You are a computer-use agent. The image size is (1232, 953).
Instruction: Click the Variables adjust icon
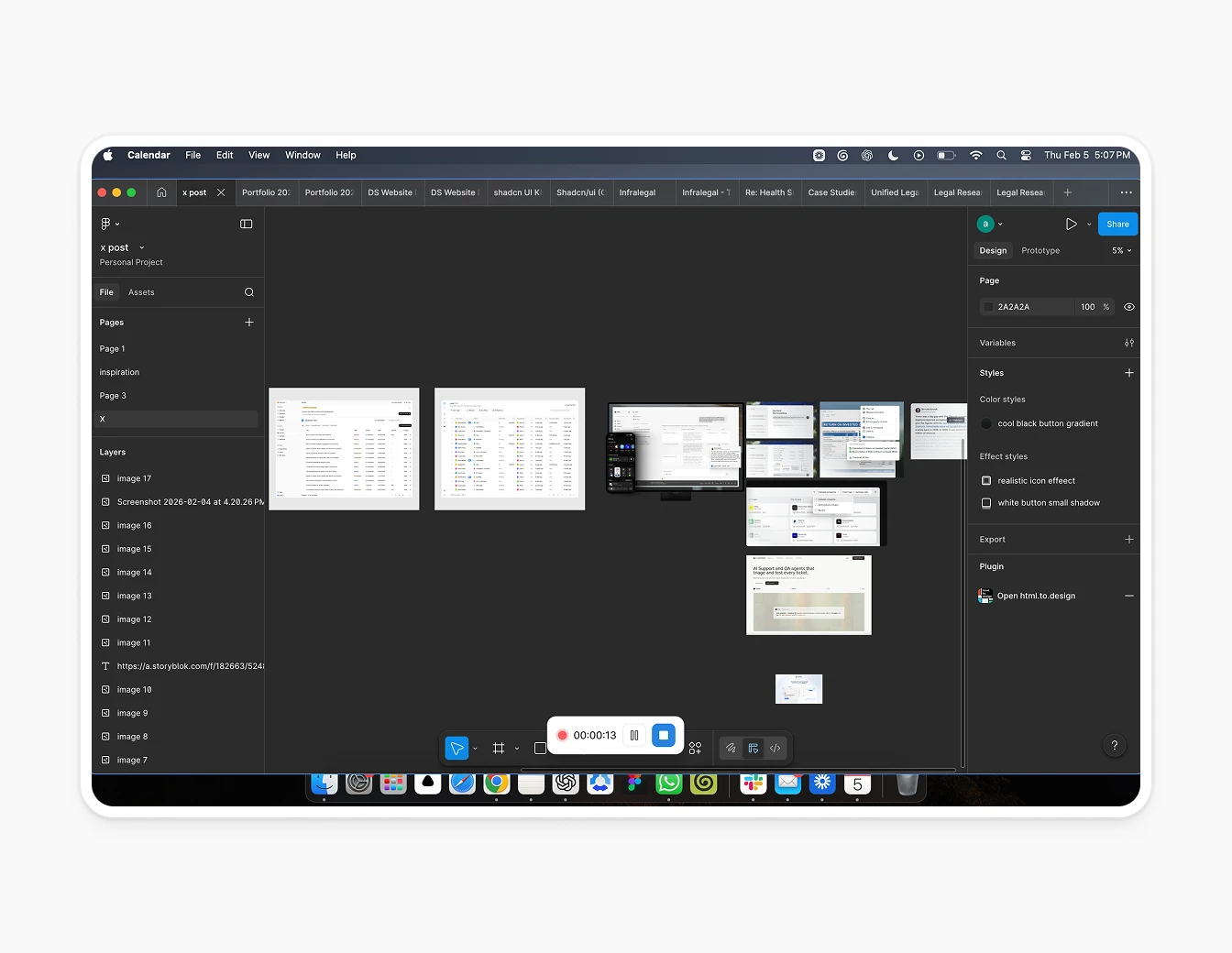(1129, 343)
